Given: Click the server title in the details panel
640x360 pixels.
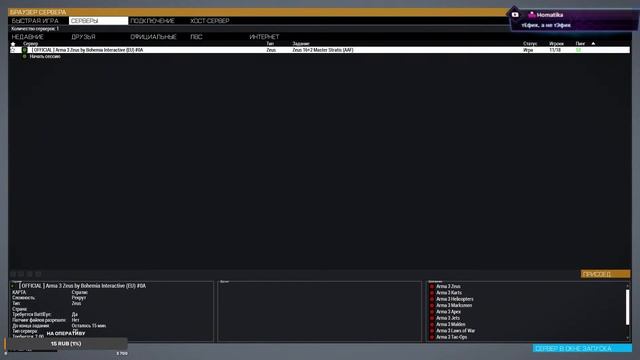Looking at the screenshot, I should pos(83,286).
